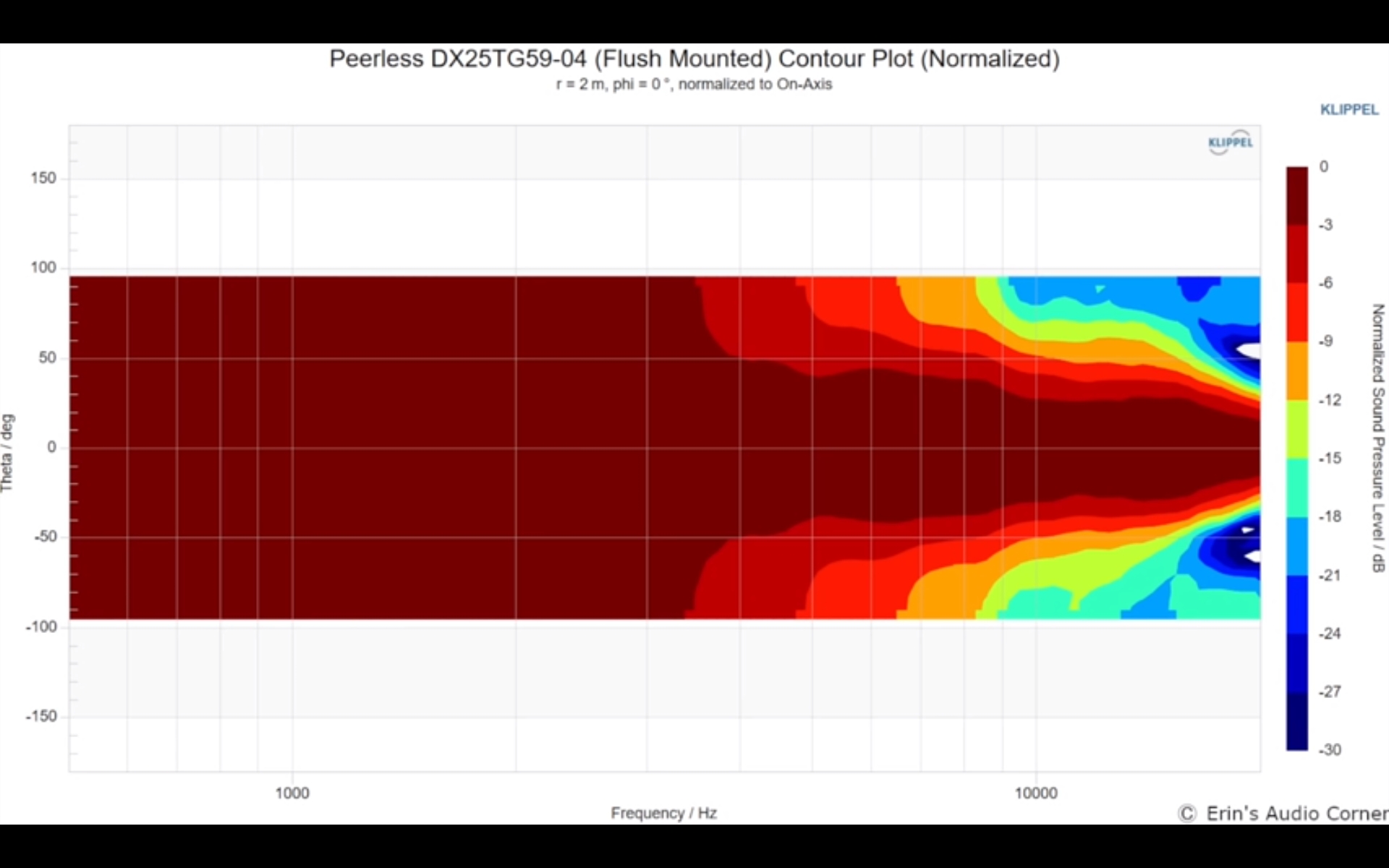Click the 'Normalized Sound Pressure Level / dB' label

click(1377, 438)
